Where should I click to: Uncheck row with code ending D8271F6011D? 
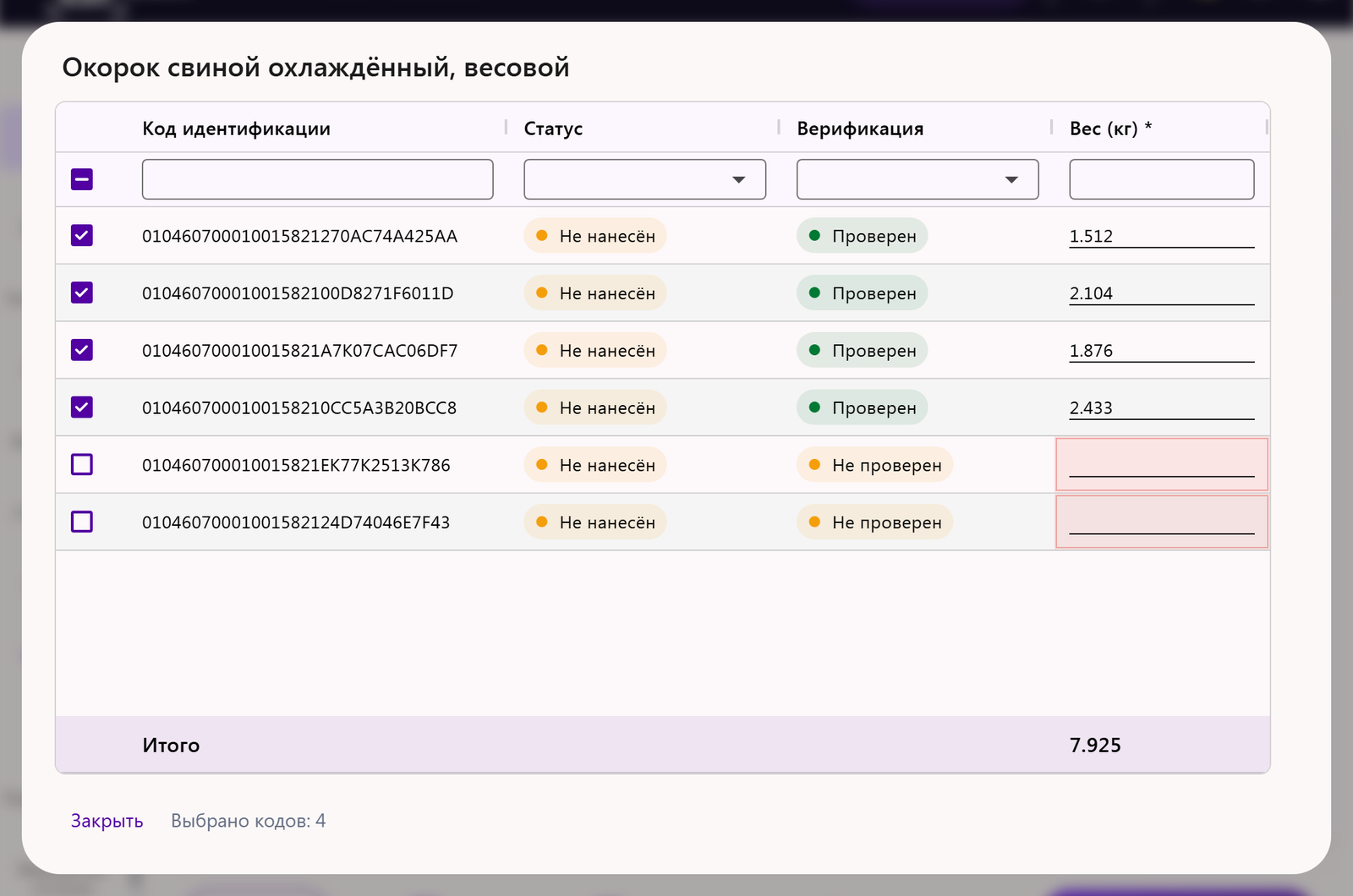click(82, 293)
